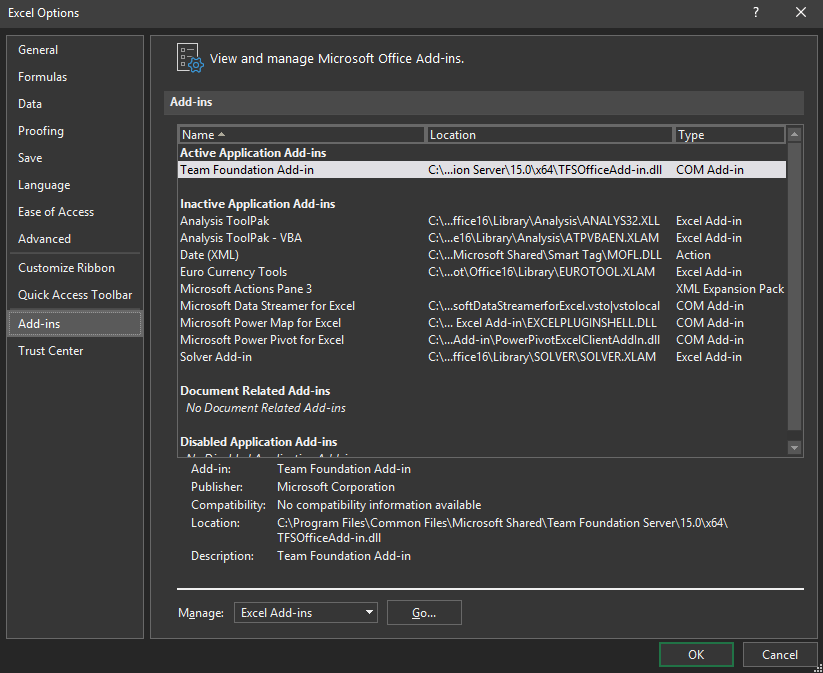
Task: Click the scroll up arrow of add-ins list
Action: pos(794,134)
